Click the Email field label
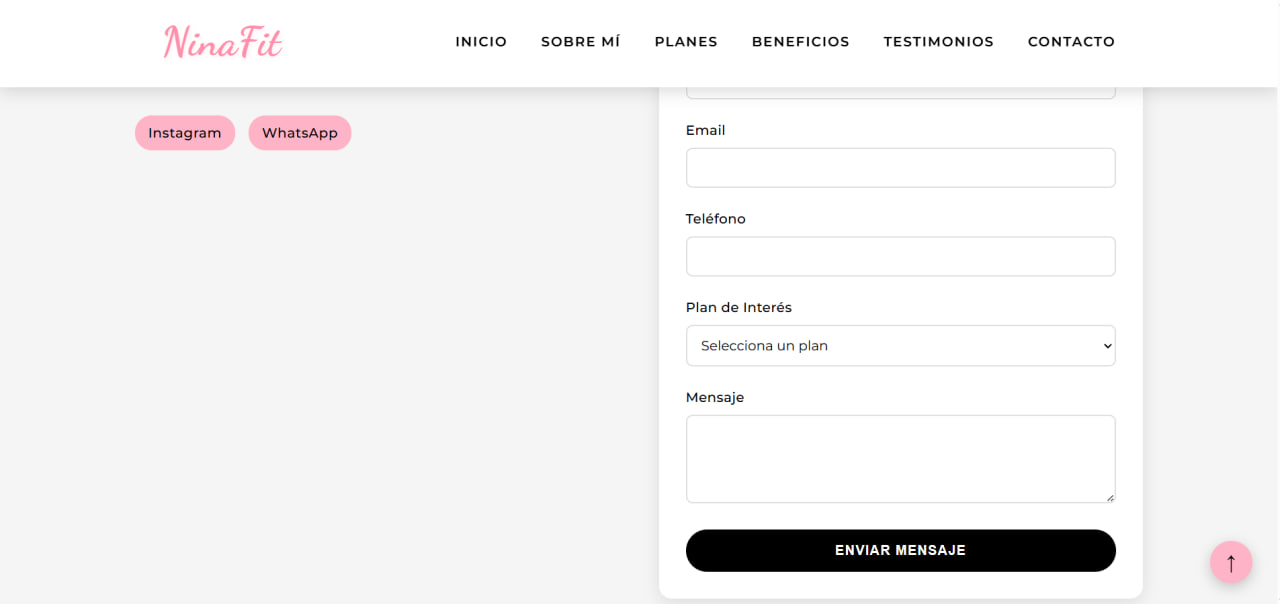1280x604 pixels. coord(706,130)
